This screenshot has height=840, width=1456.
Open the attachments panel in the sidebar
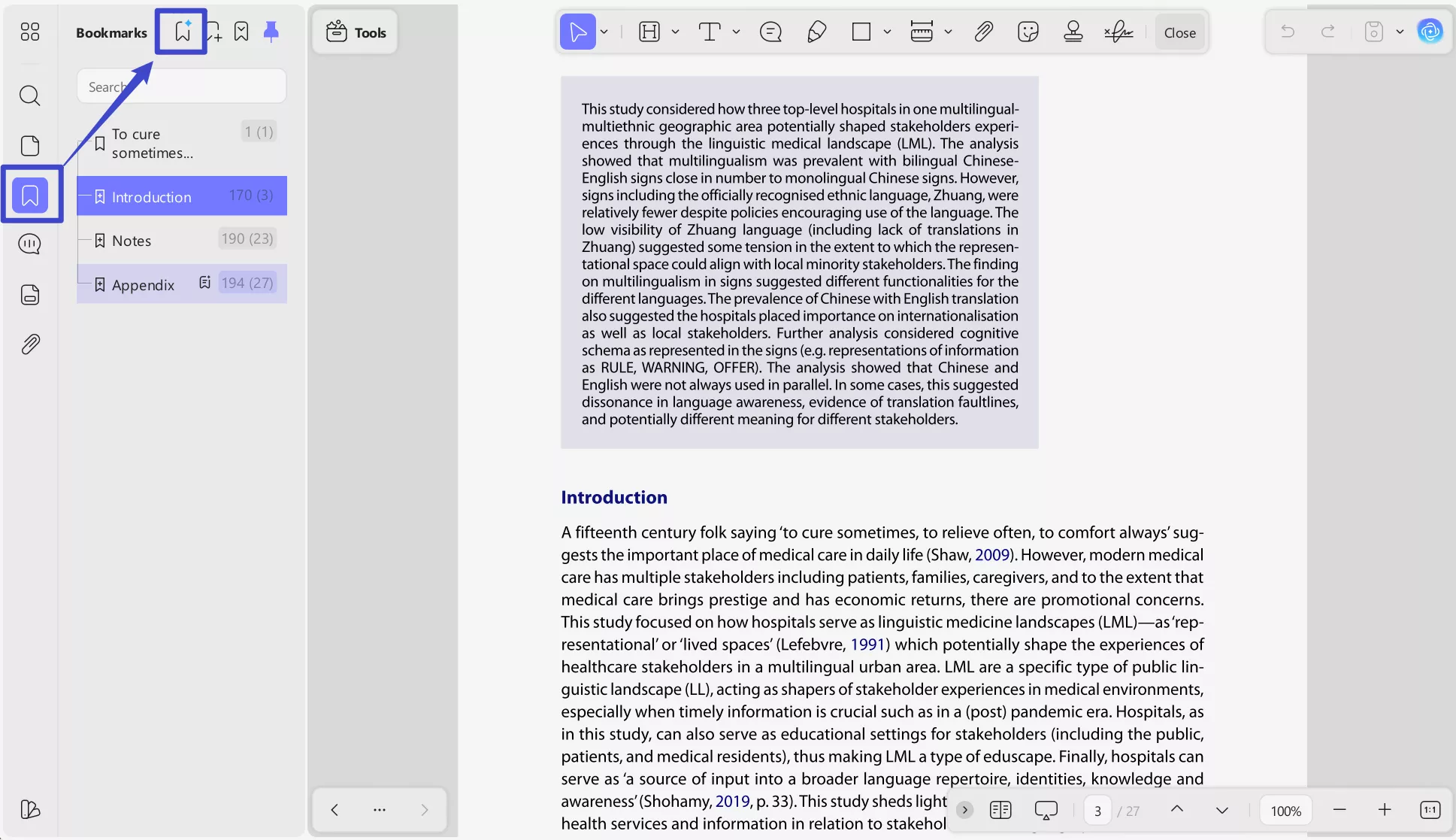click(x=30, y=344)
